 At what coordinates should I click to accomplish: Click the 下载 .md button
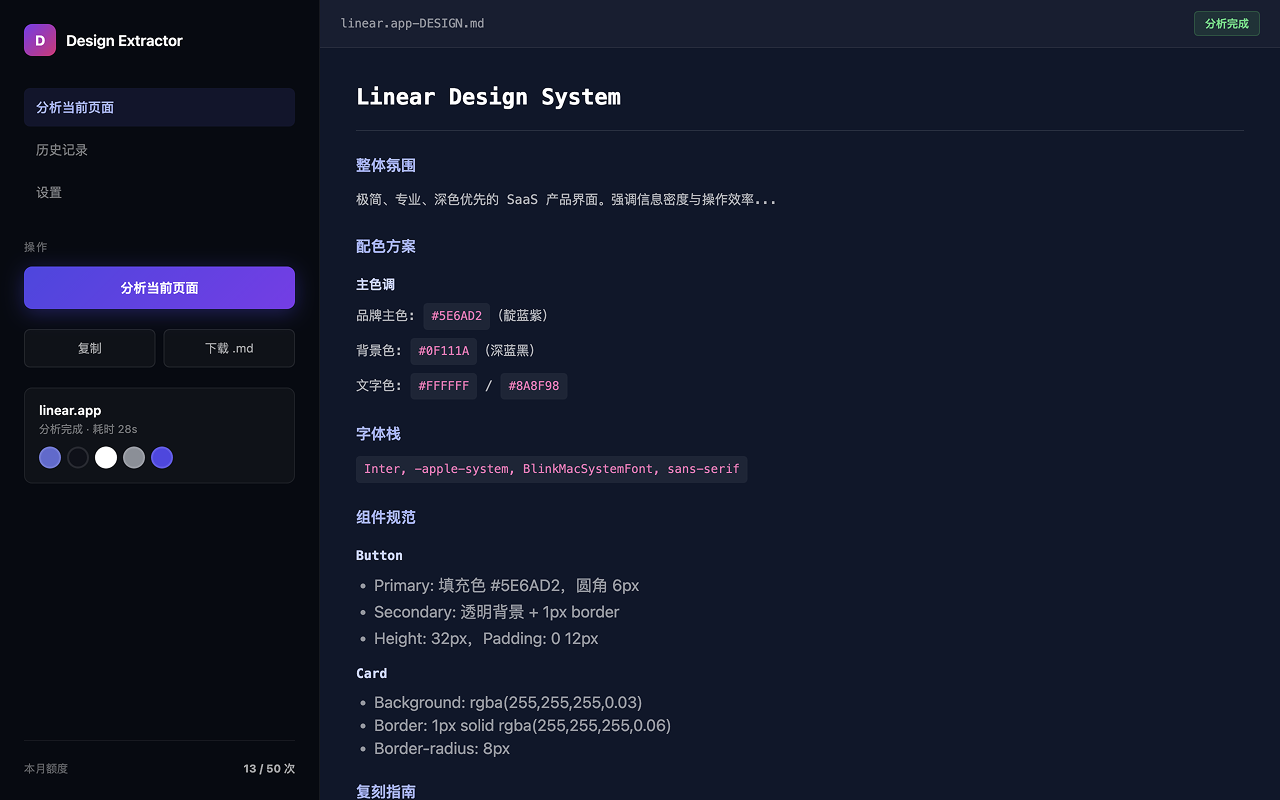click(229, 348)
